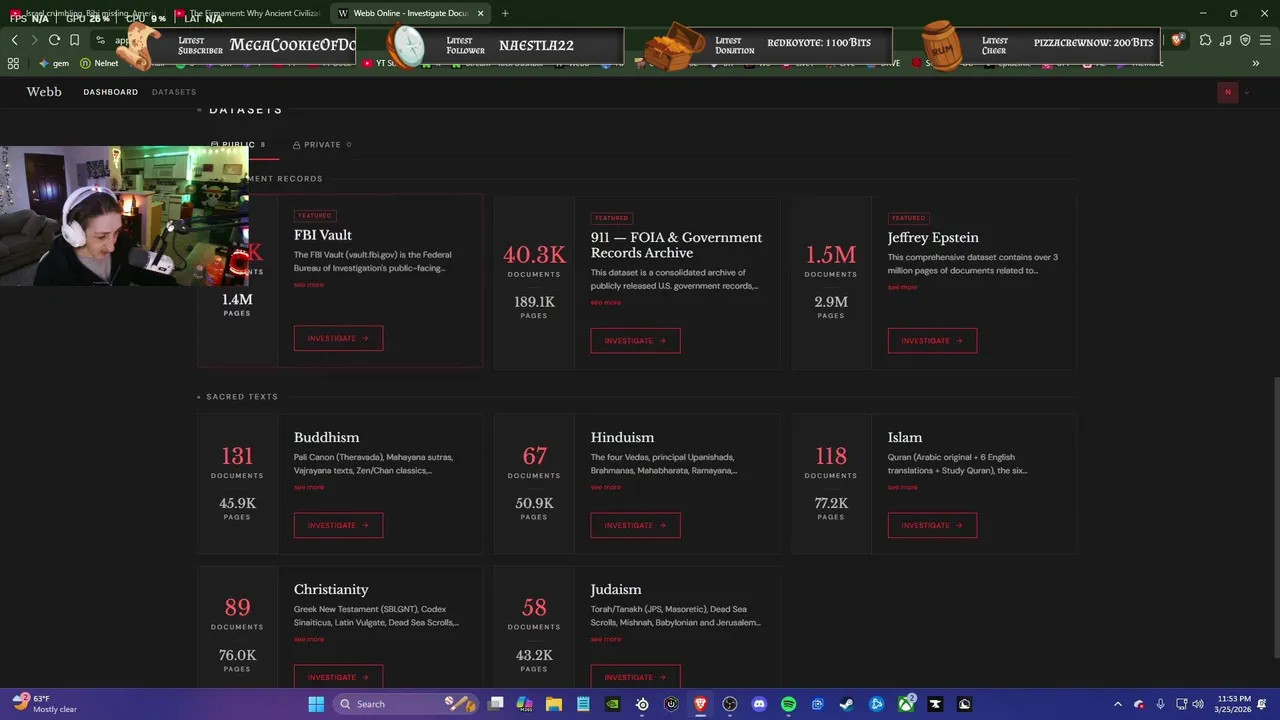Open the Brave browser taskbar icon
The height and width of the screenshot is (720, 1280).
pos(700,704)
